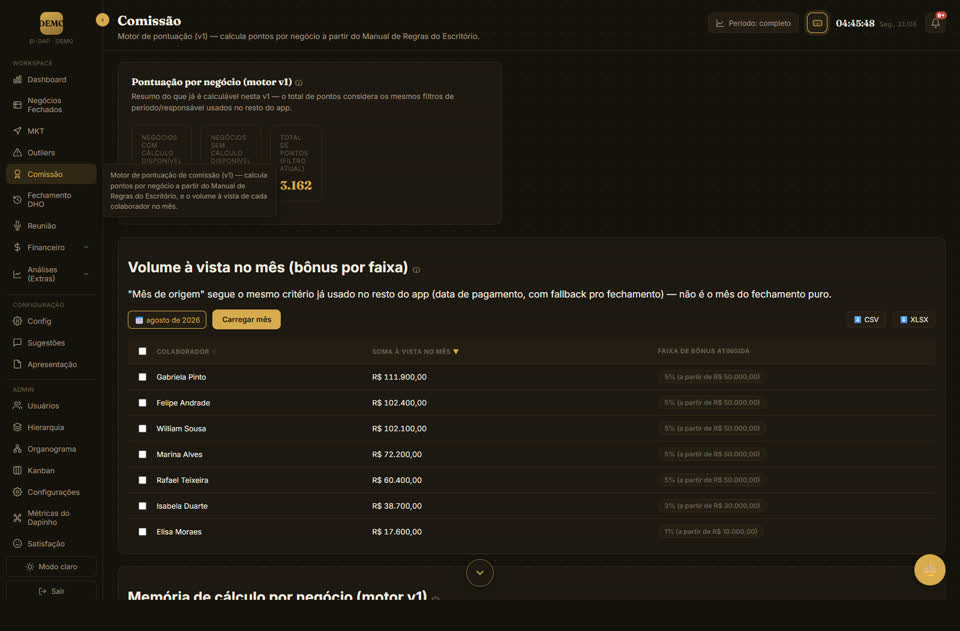Open the Satisfação page

[x=51, y=543]
